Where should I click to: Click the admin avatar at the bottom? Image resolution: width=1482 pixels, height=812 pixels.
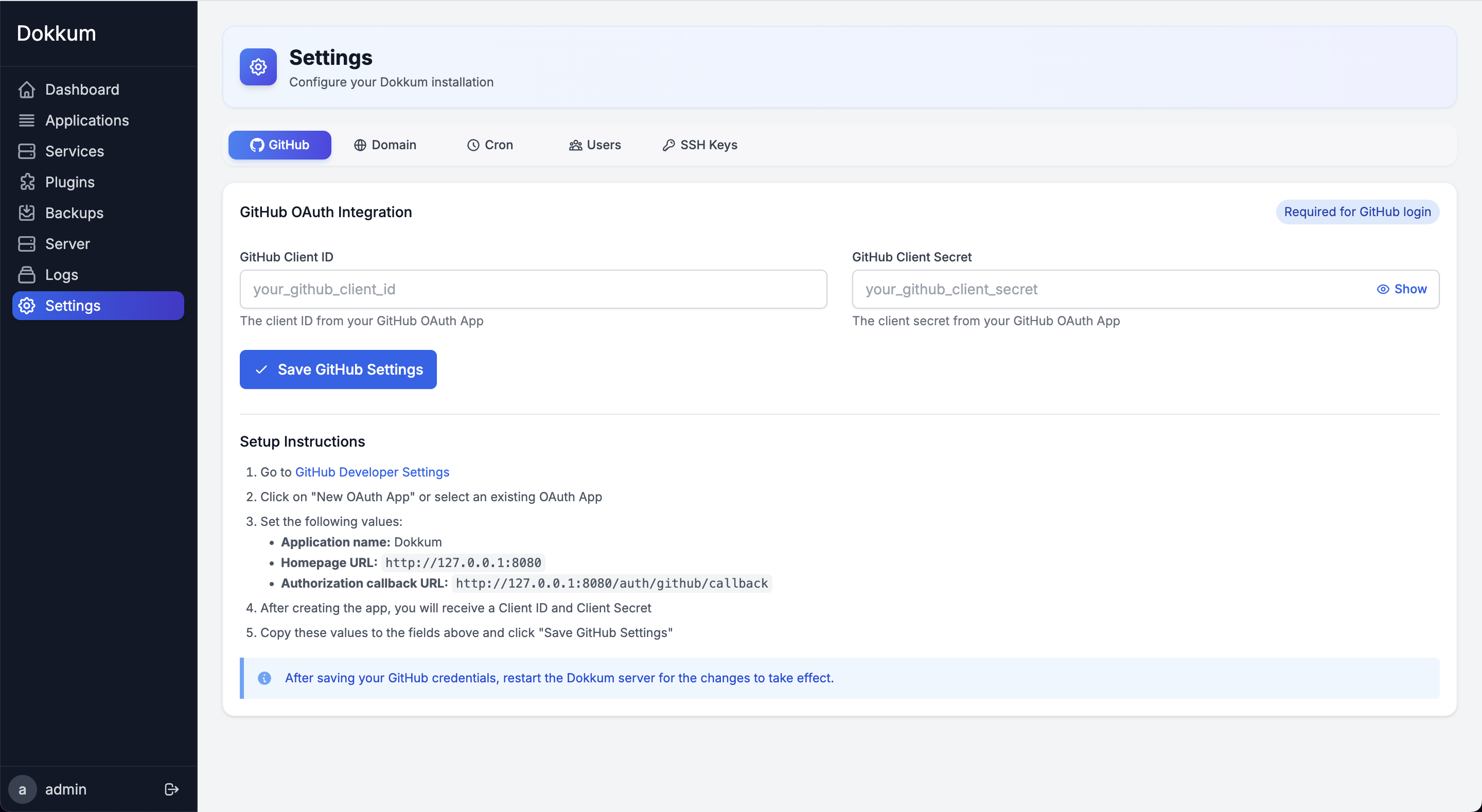pyautogui.click(x=23, y=789)
